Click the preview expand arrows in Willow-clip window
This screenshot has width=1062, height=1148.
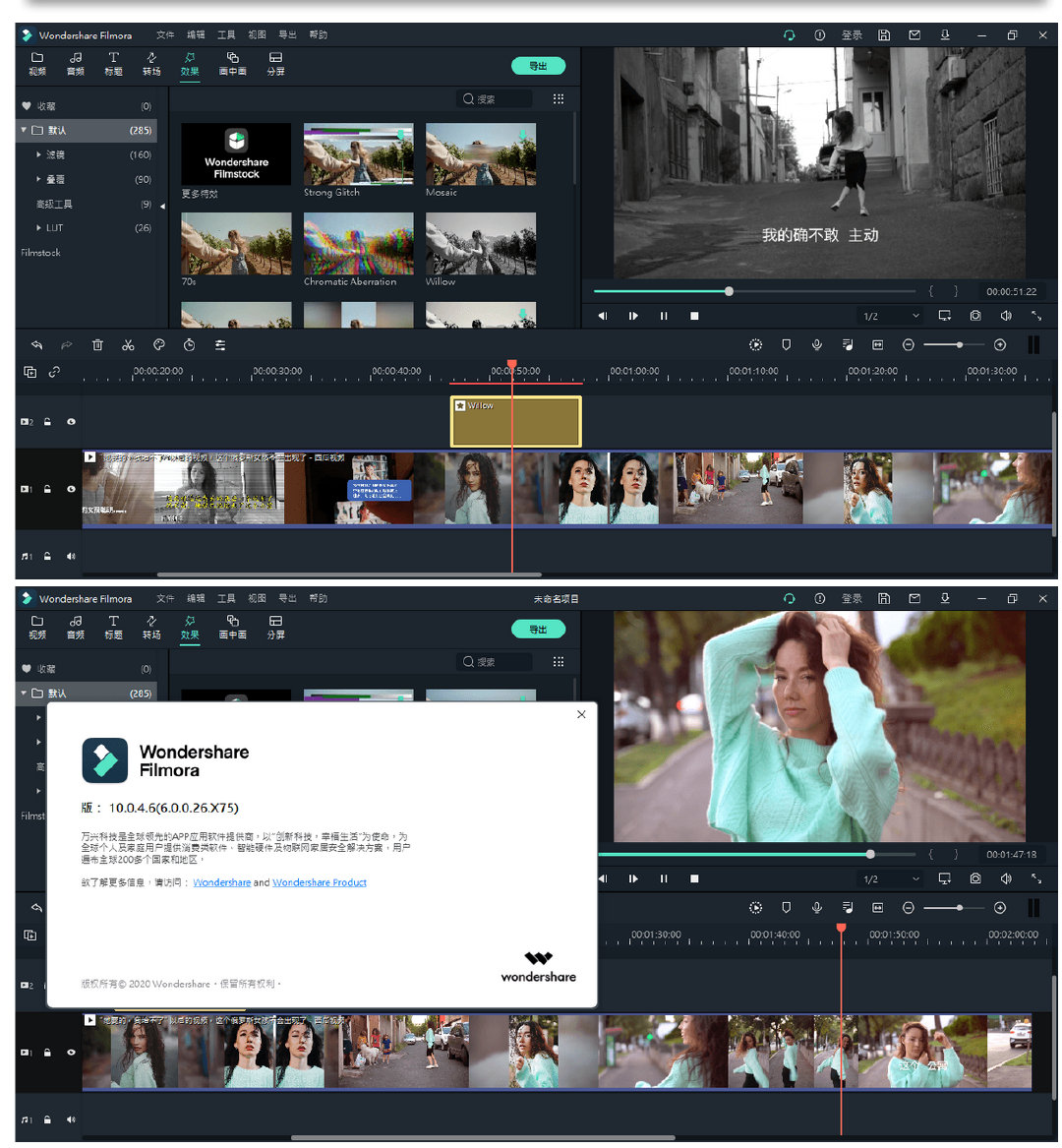[1036, 316]
